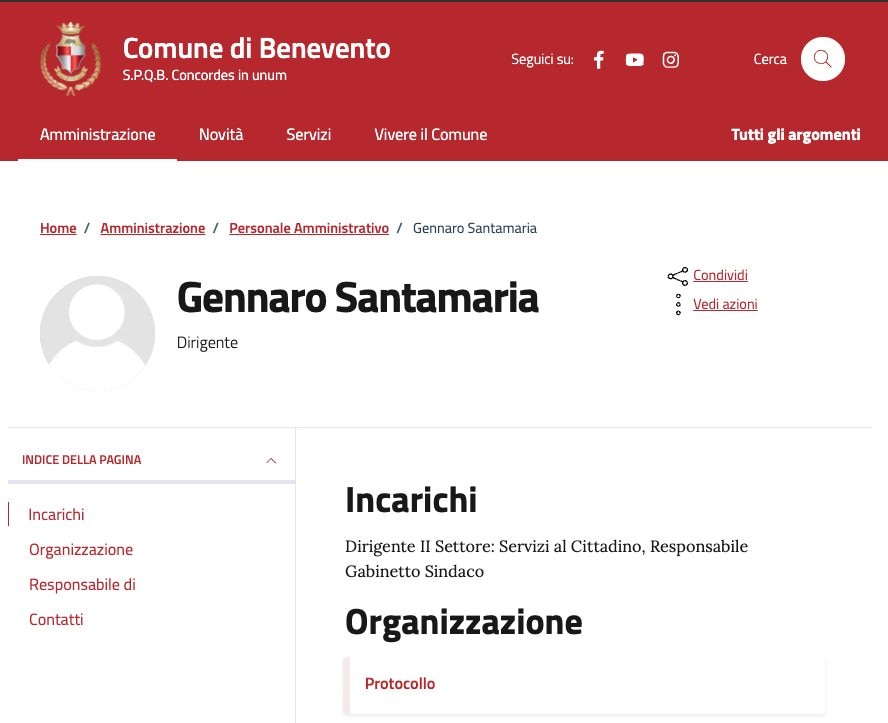Click Personale Amministrativo breadcrumb link
Screen dimensions: 888x723
(309, 229)
